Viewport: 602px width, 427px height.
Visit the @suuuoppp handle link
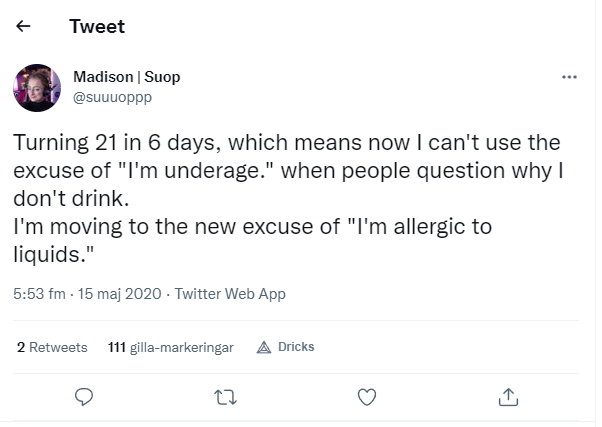pyautogui.click(x=112, y=97)
